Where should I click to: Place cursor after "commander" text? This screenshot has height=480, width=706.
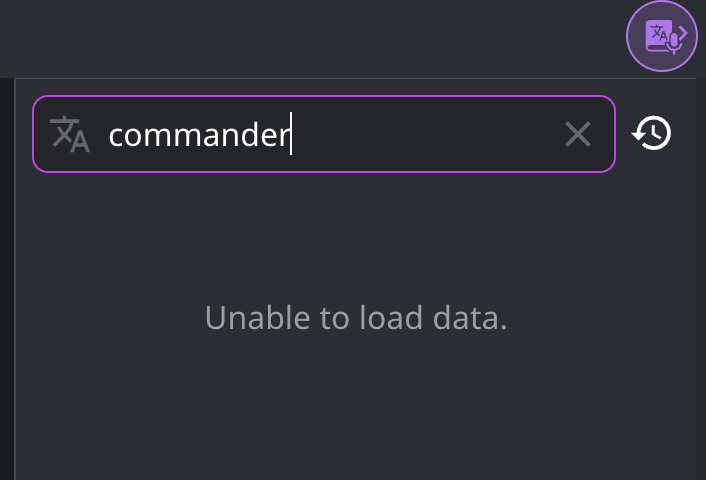(x=290, y=134)
